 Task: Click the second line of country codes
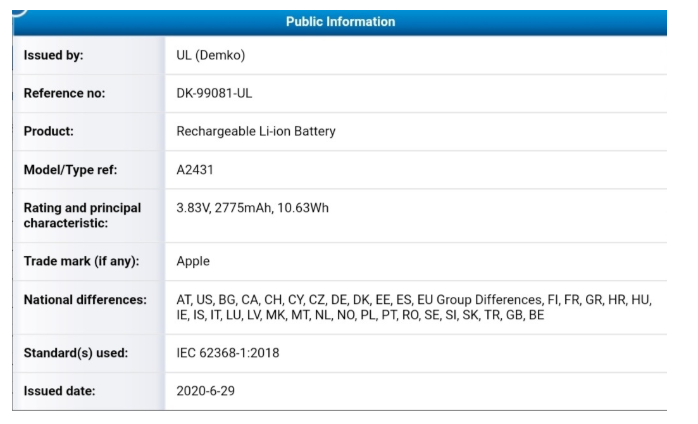[x=360, y=315]
